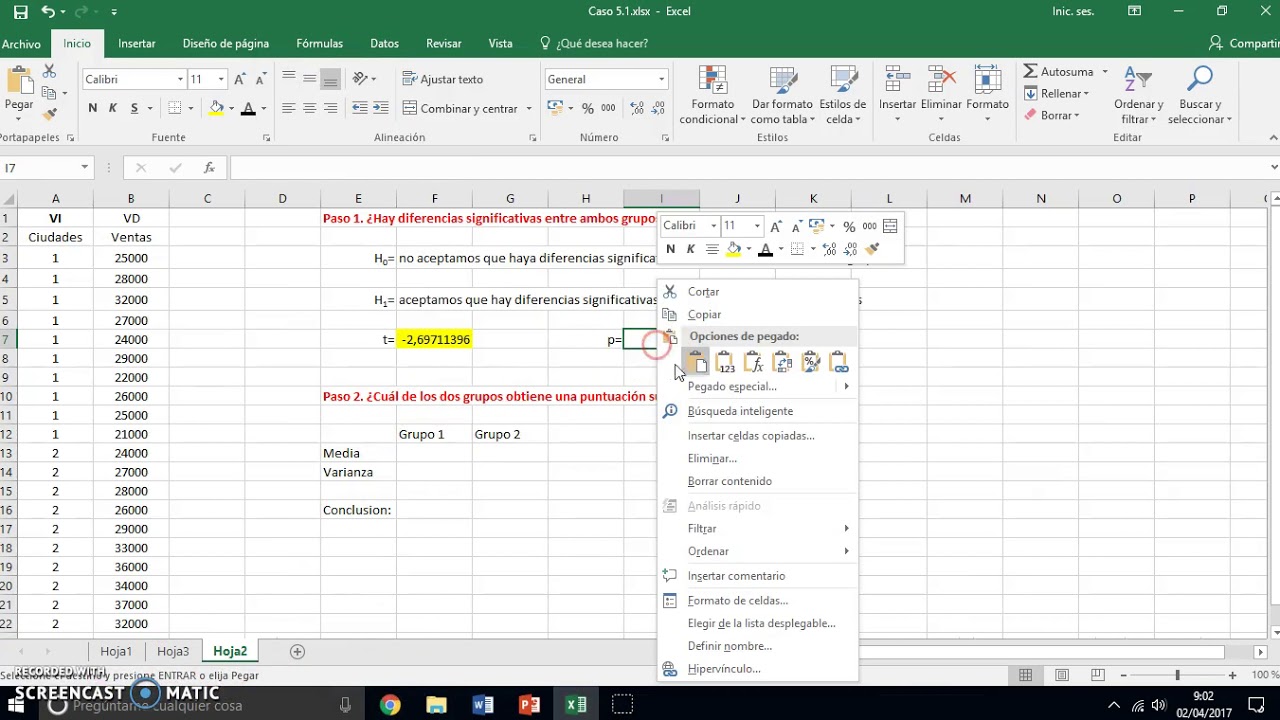Click the center align icon in ribbon
The width and height of the screenshot is (1280, 720).
(309, 108)
